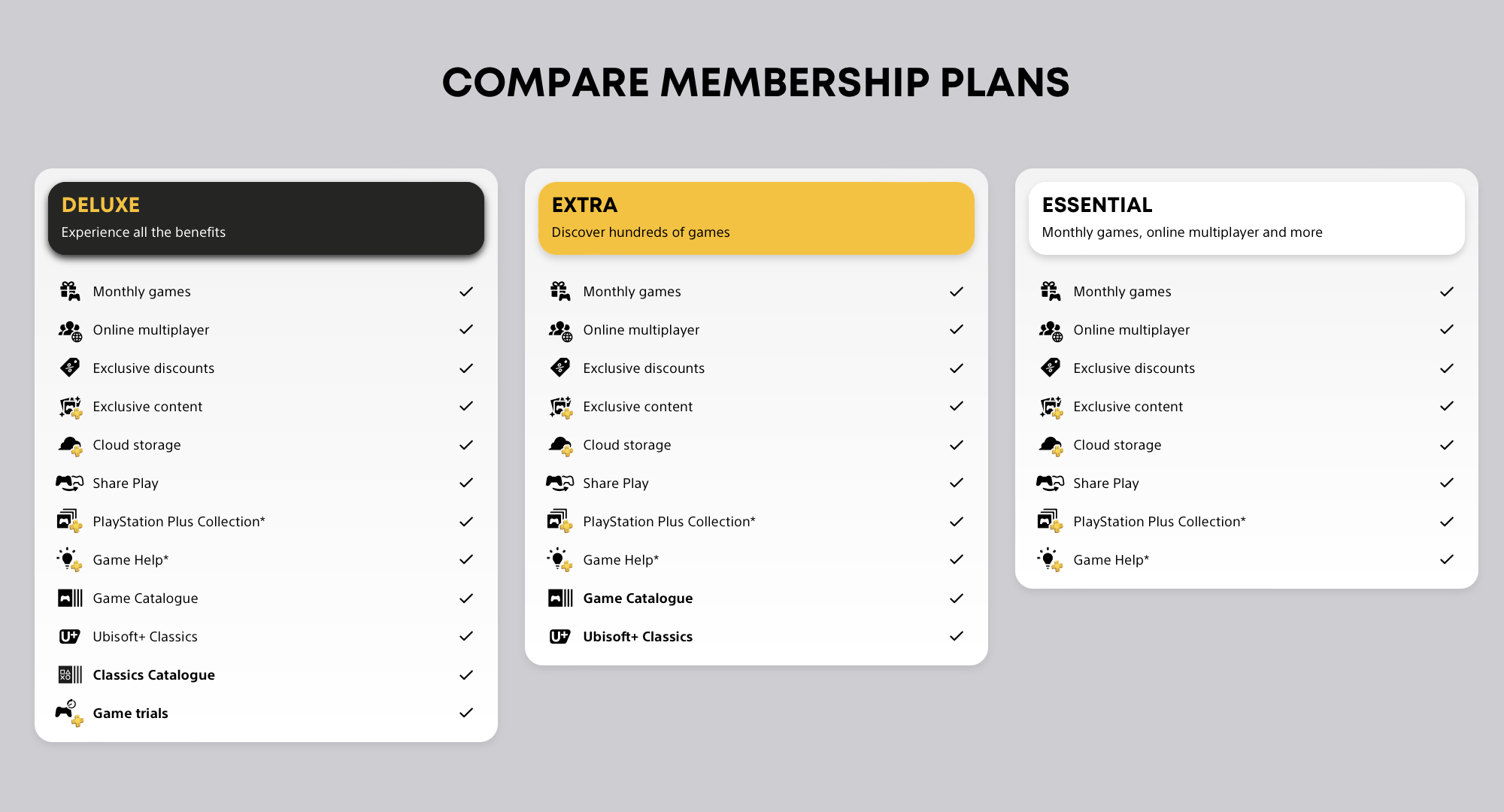Click the bold Game Catalogue label in Extra
The width and height of the screenshot is (1504, 812).
coord(638,598)
